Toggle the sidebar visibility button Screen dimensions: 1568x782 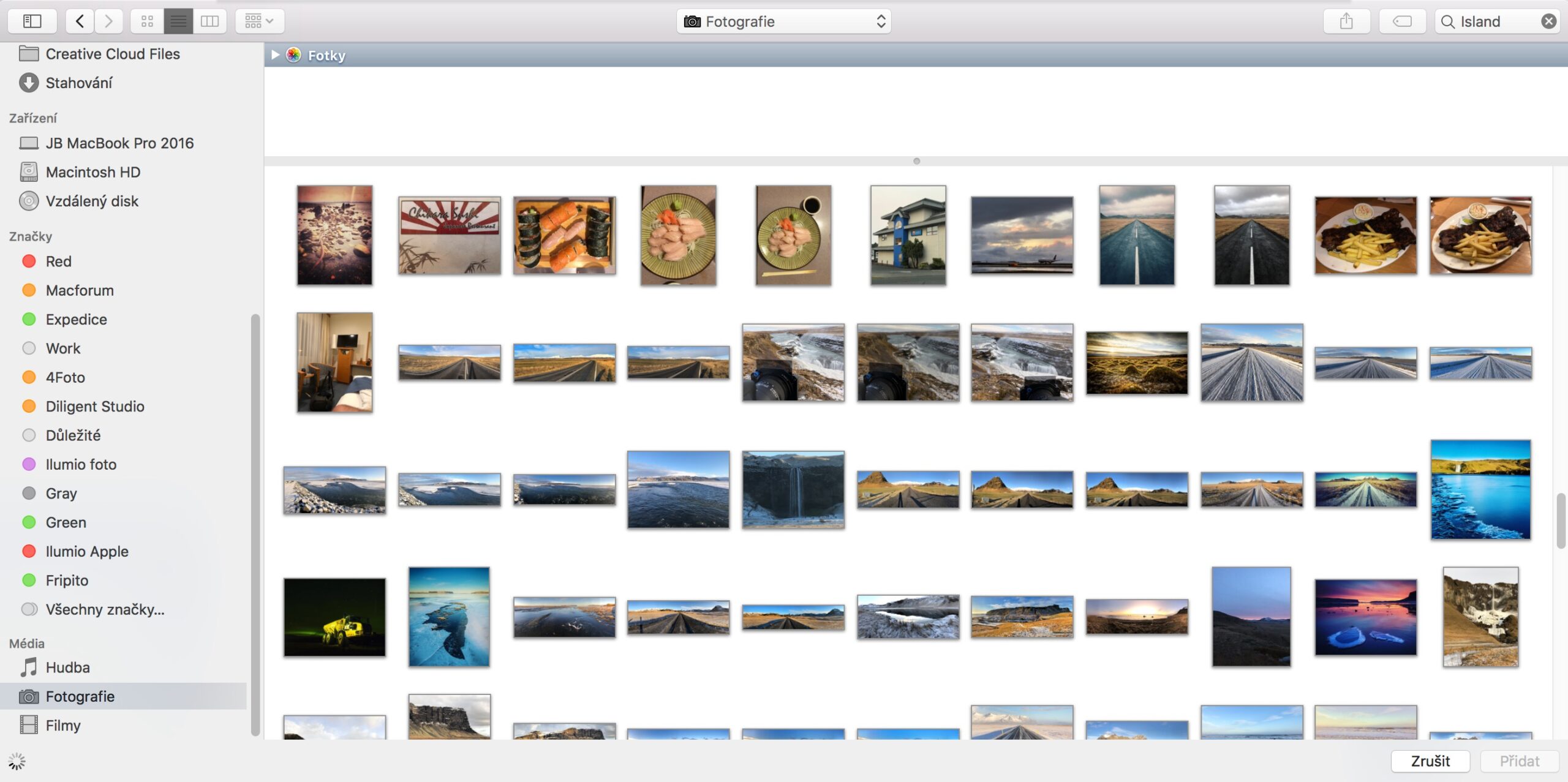(x=32, y=21)
